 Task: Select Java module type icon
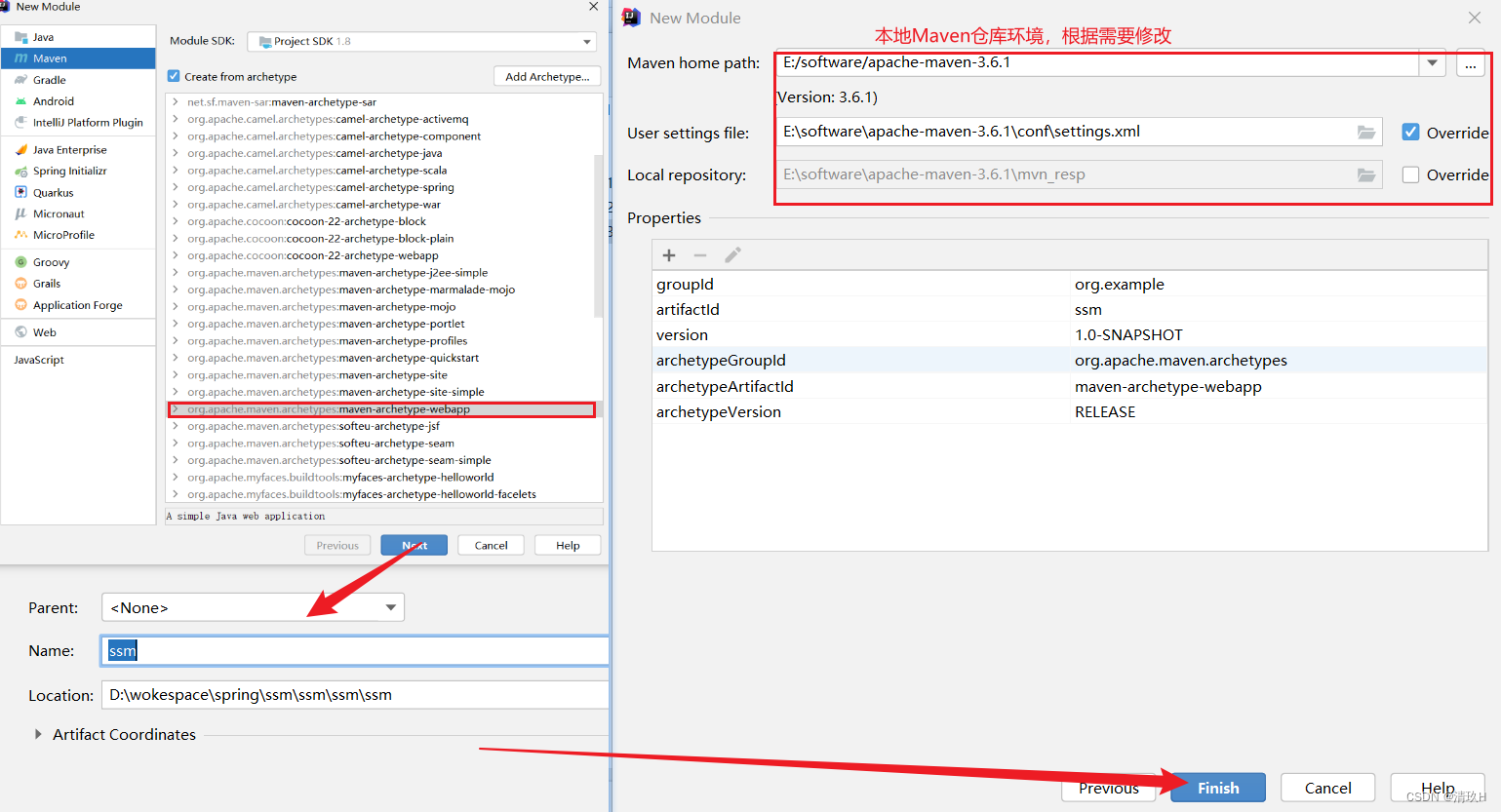pos(20,37)
